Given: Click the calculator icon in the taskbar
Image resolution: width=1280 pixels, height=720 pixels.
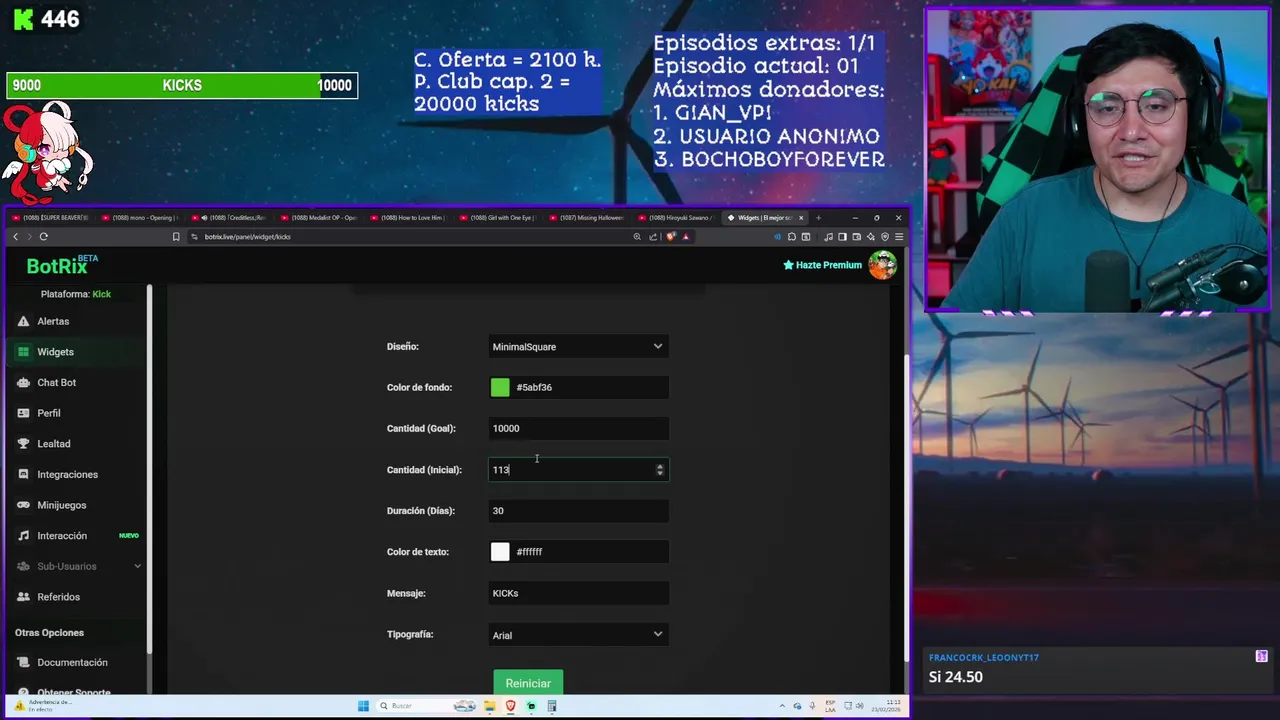Looking at the screenshot, I should [552, 706].
